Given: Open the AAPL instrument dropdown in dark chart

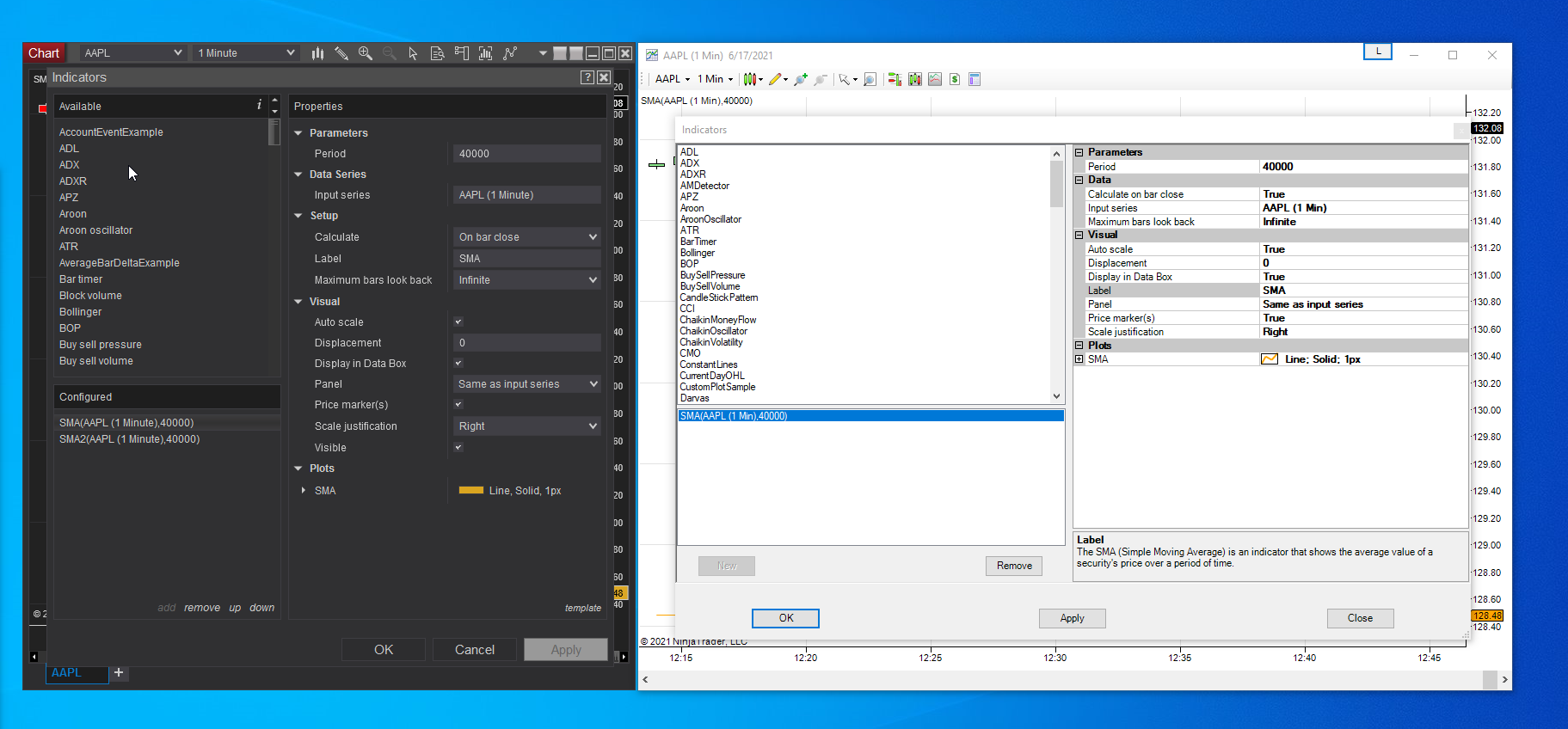Looking at the screenshot, I should pos(133,53).
